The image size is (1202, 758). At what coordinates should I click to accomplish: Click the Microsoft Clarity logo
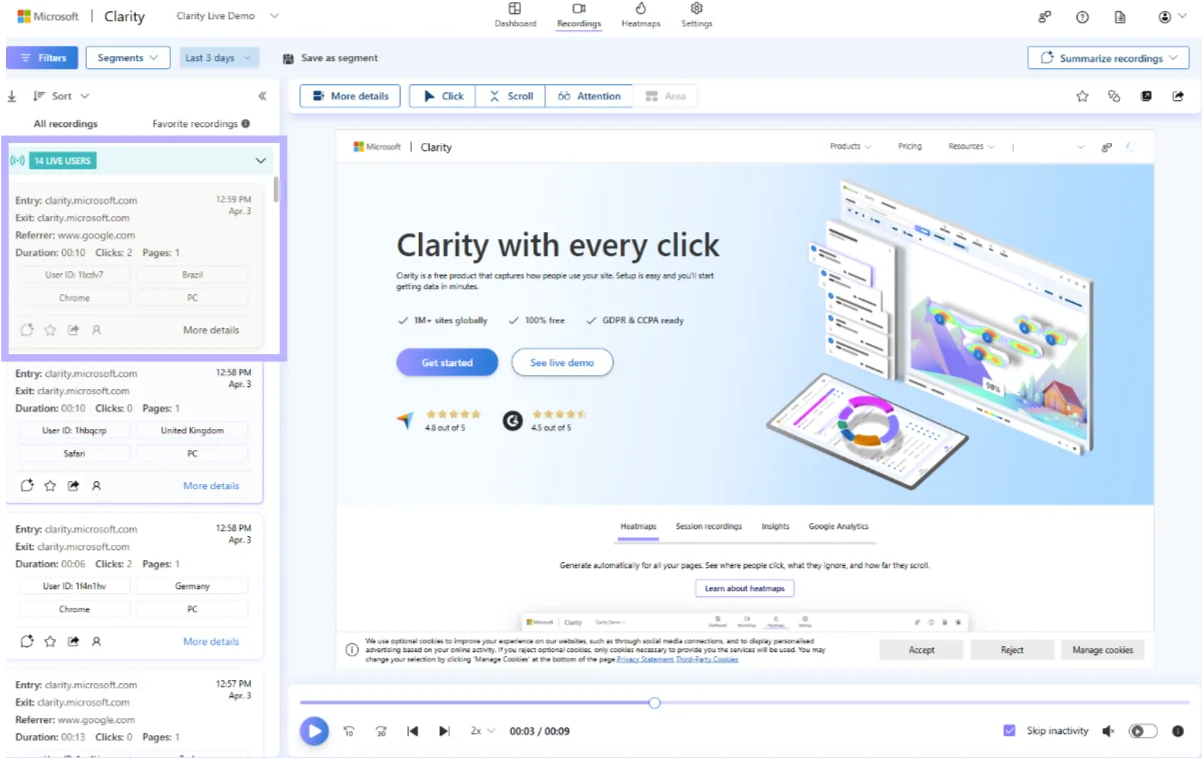(81, 17)
